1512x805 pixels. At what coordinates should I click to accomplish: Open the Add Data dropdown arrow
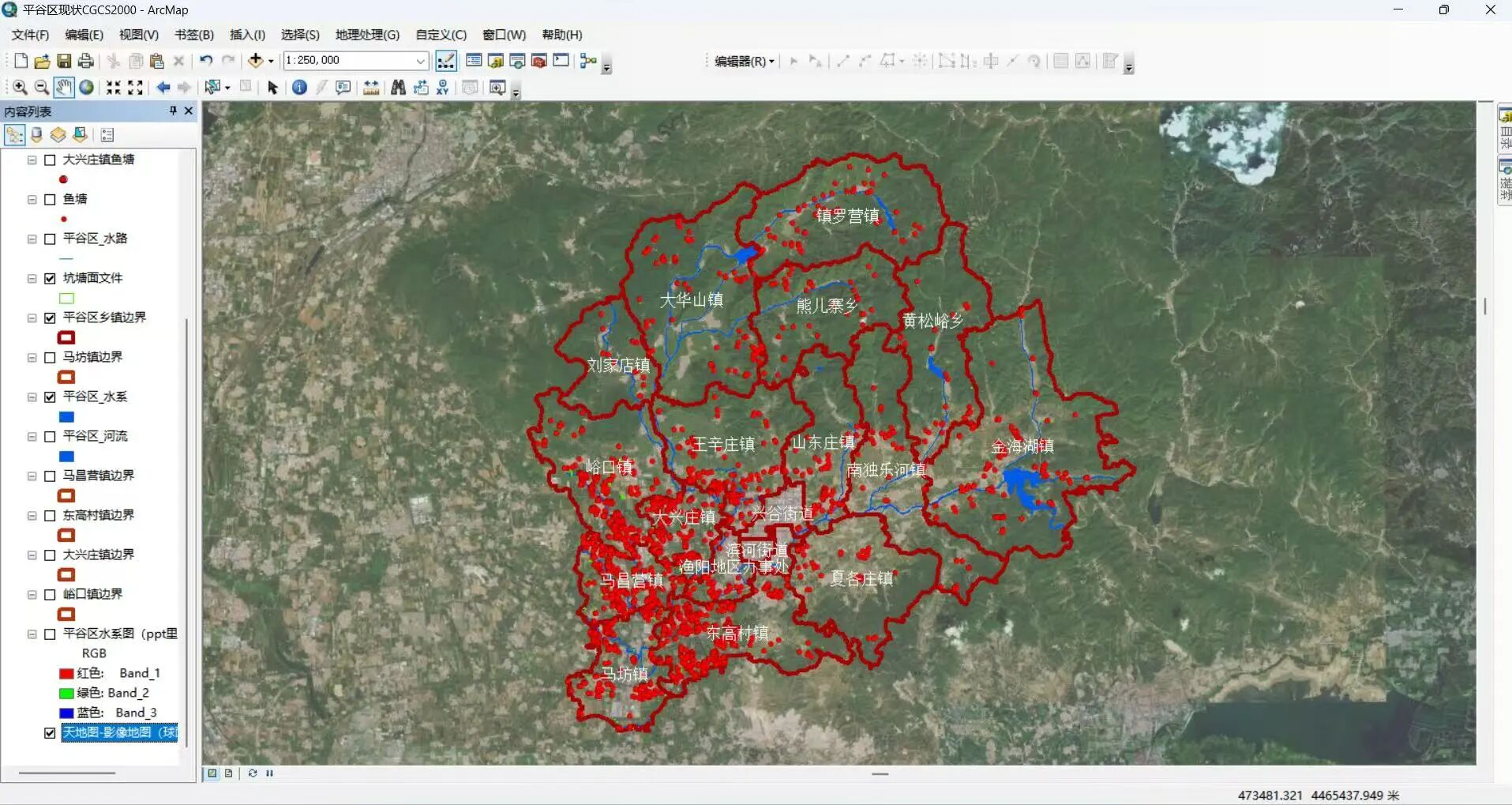click(x=271, y=61)
